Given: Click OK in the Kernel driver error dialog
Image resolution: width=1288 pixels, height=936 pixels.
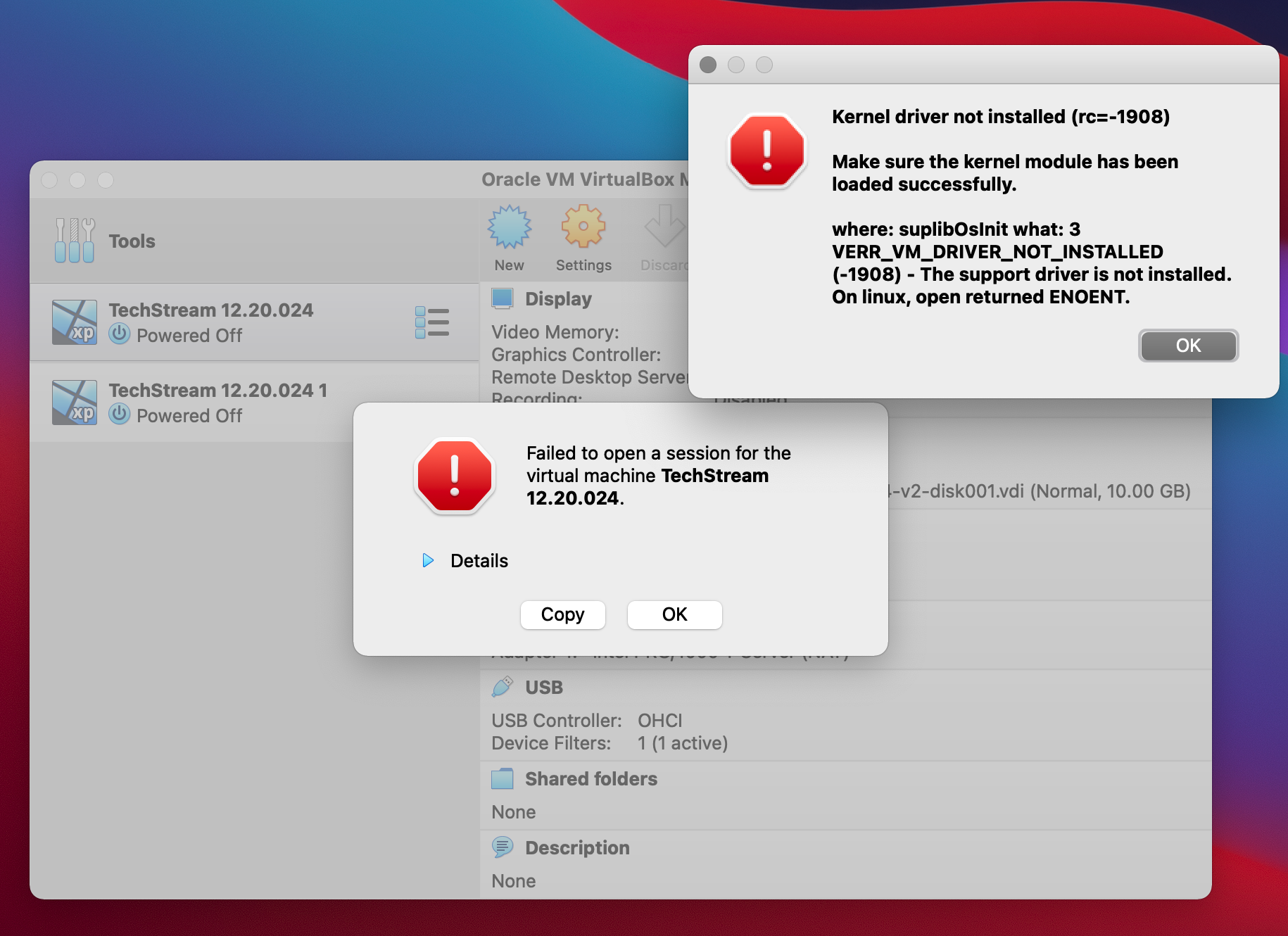Looking at the screenshot, I should click(1188, 346).
